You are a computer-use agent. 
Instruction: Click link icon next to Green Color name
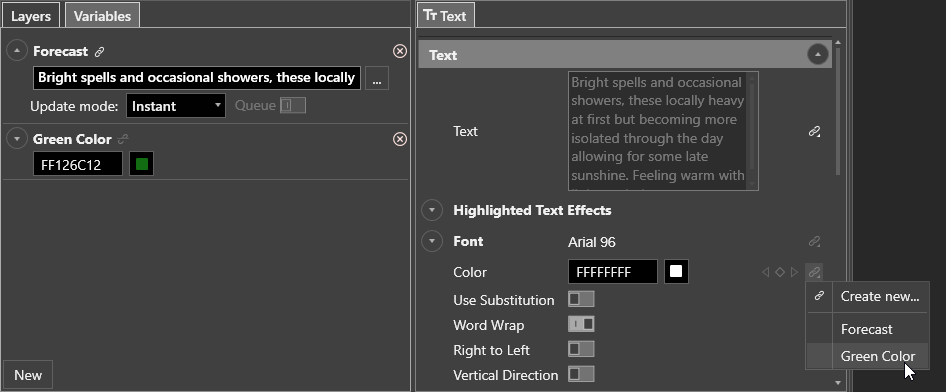tap(123, 139)
